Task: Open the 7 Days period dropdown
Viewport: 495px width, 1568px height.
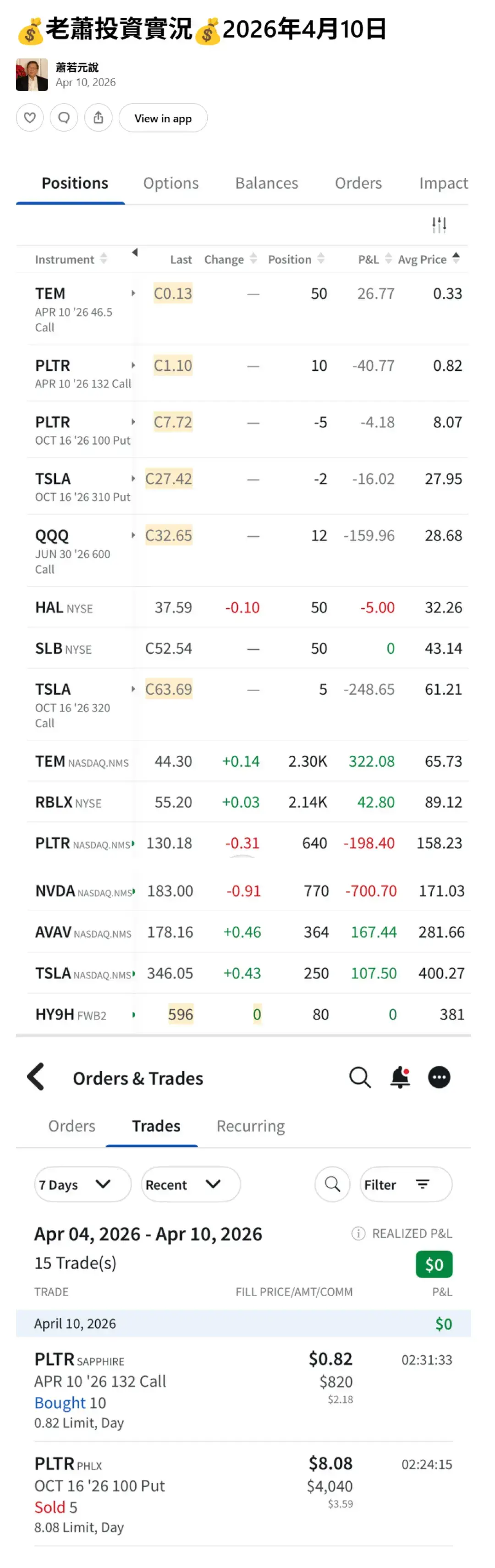Action: (82, 1184)
